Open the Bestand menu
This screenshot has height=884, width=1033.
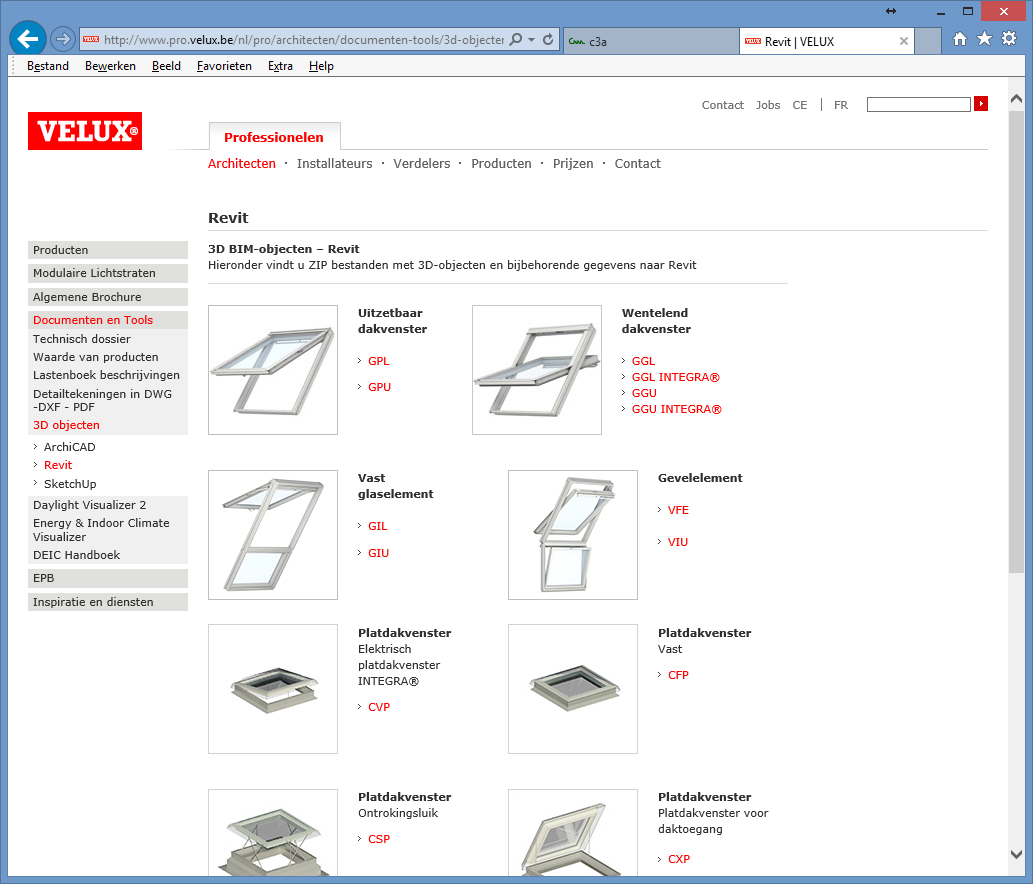coord(47,66)
